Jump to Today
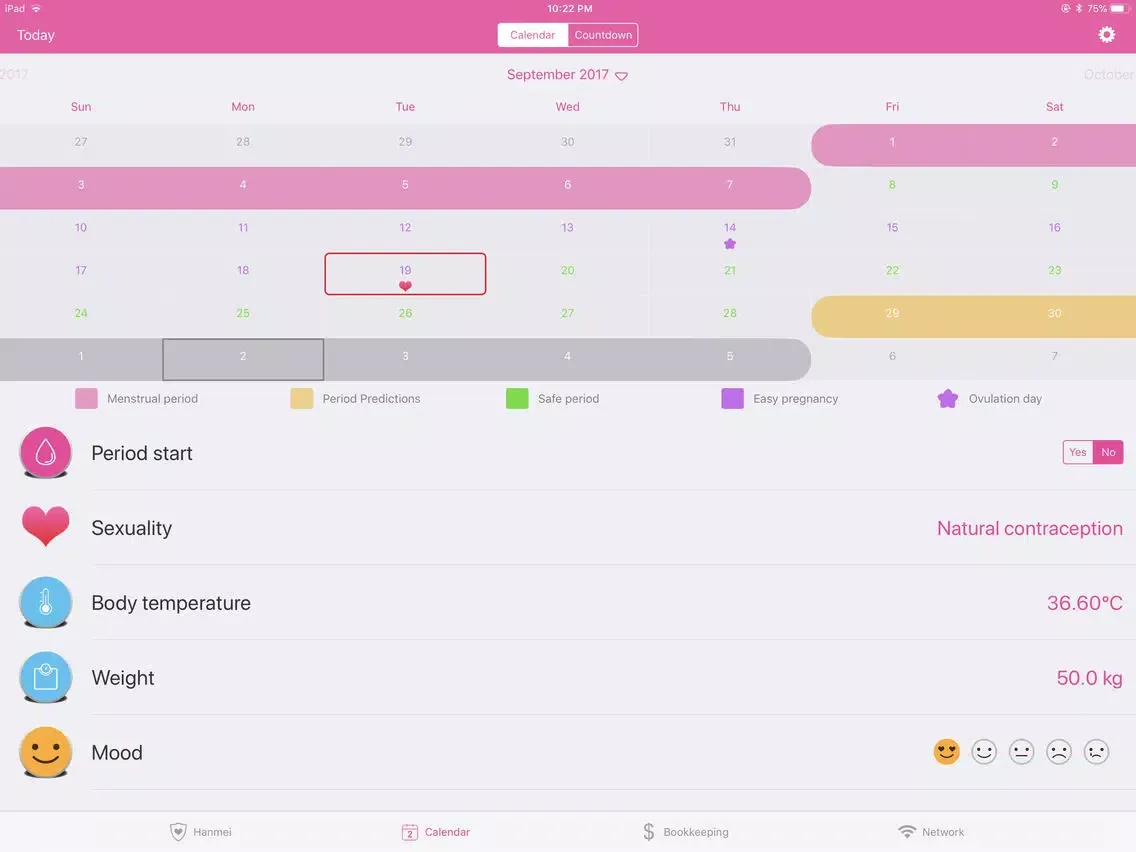Screen dimensions: 1136x852 pyautogui.click(x=36, y=35)
